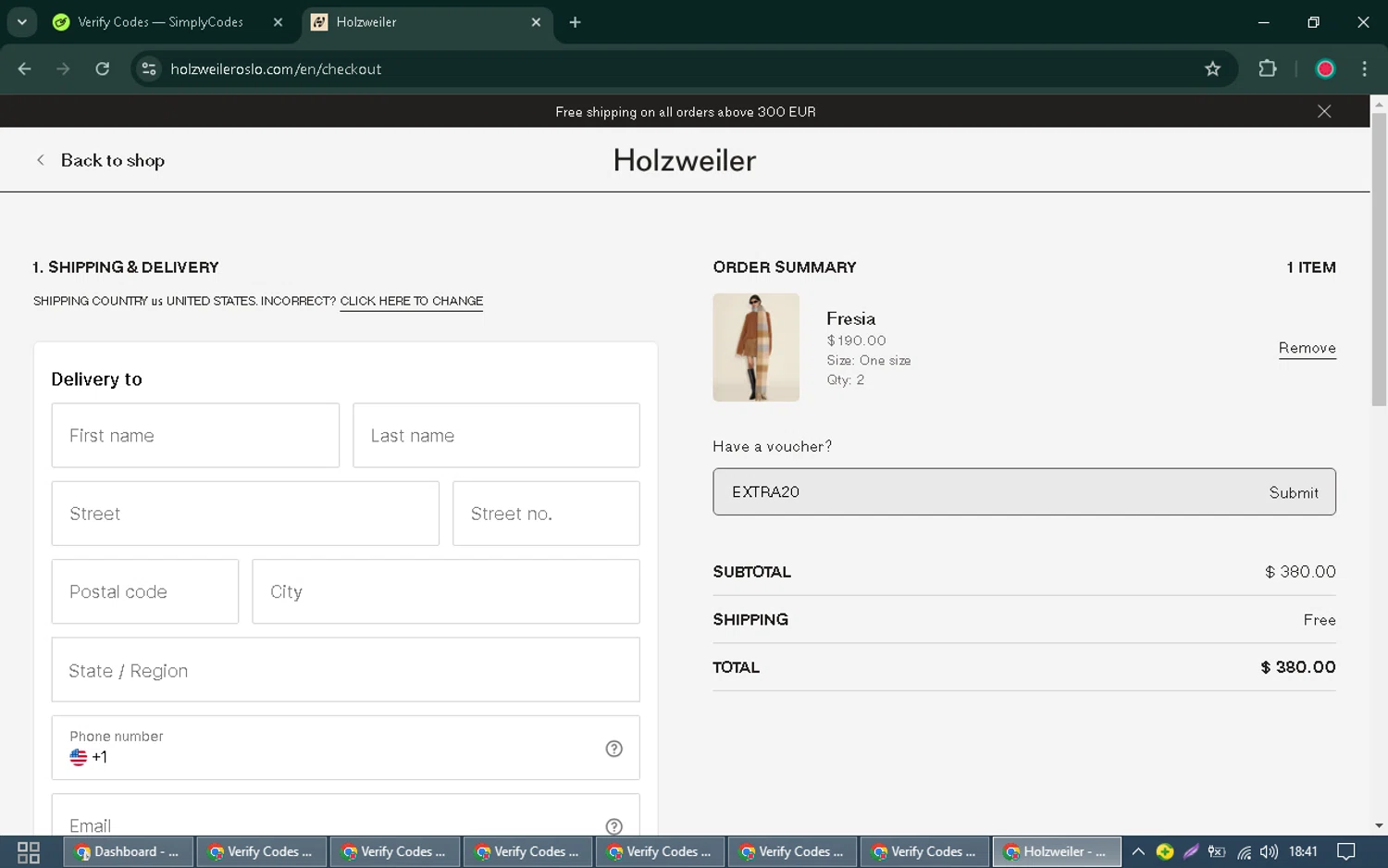Open the purple feather tray icon

click(1191, 852)
